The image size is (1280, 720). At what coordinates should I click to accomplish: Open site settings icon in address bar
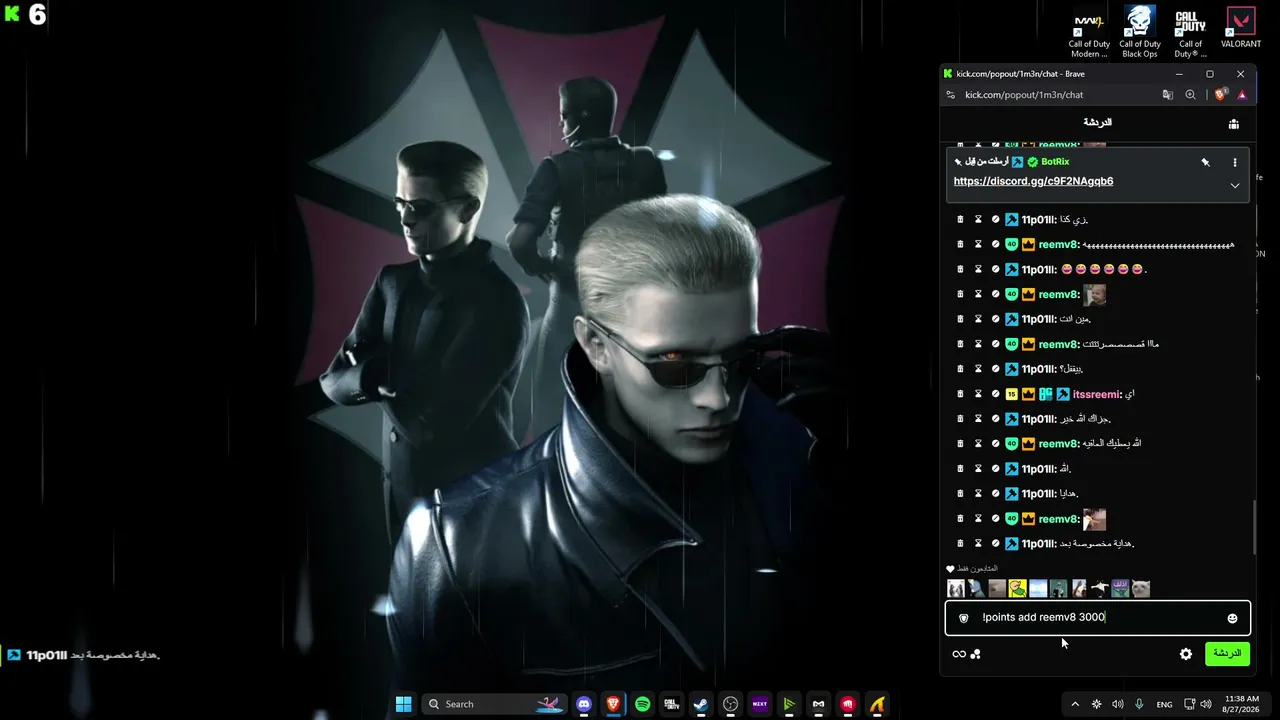point(950,95)
